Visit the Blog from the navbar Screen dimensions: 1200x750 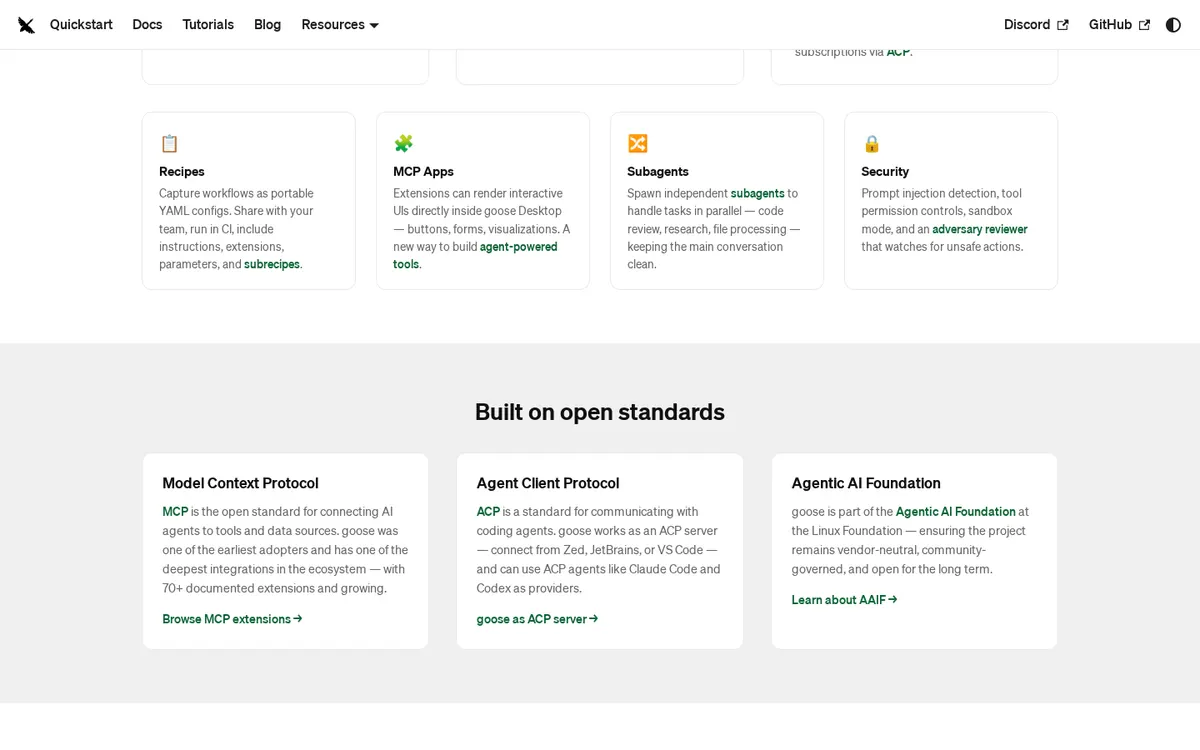267,25
